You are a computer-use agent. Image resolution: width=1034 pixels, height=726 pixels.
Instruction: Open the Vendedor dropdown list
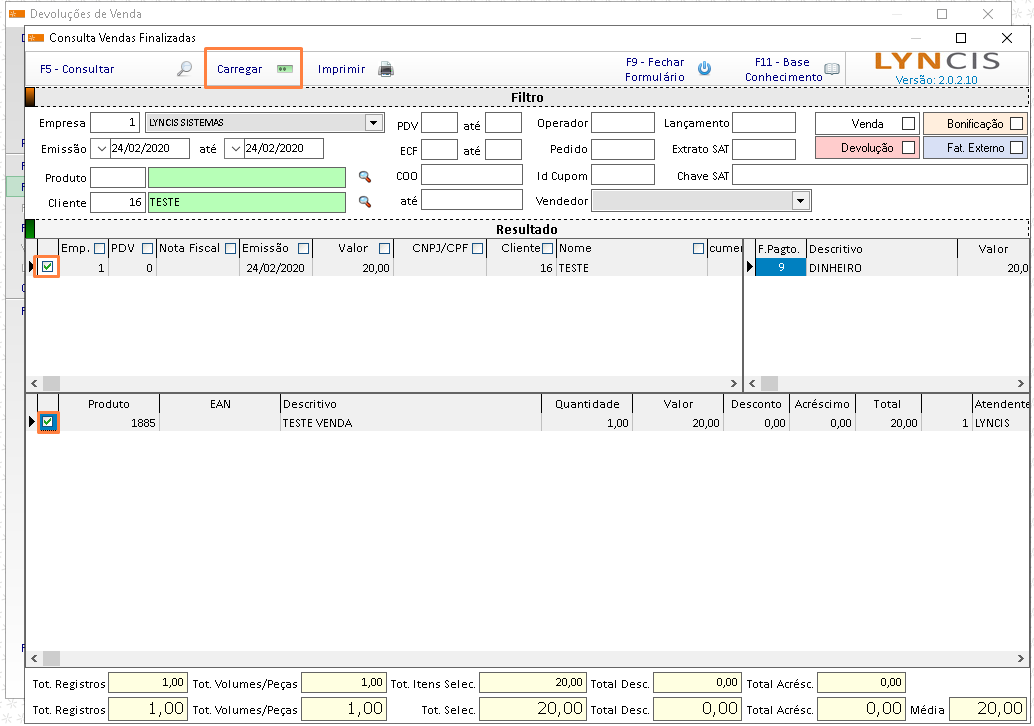(800, 201)
